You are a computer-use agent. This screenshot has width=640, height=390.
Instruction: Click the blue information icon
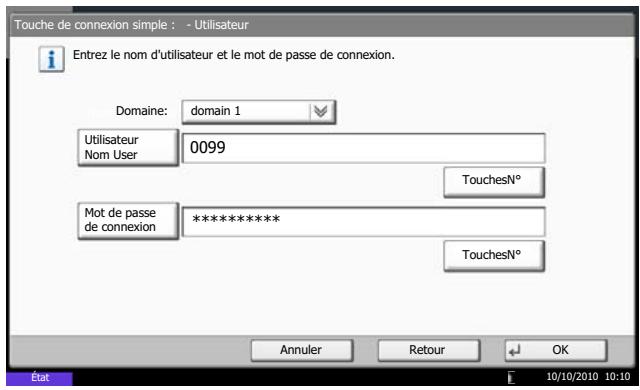point(51,60)
